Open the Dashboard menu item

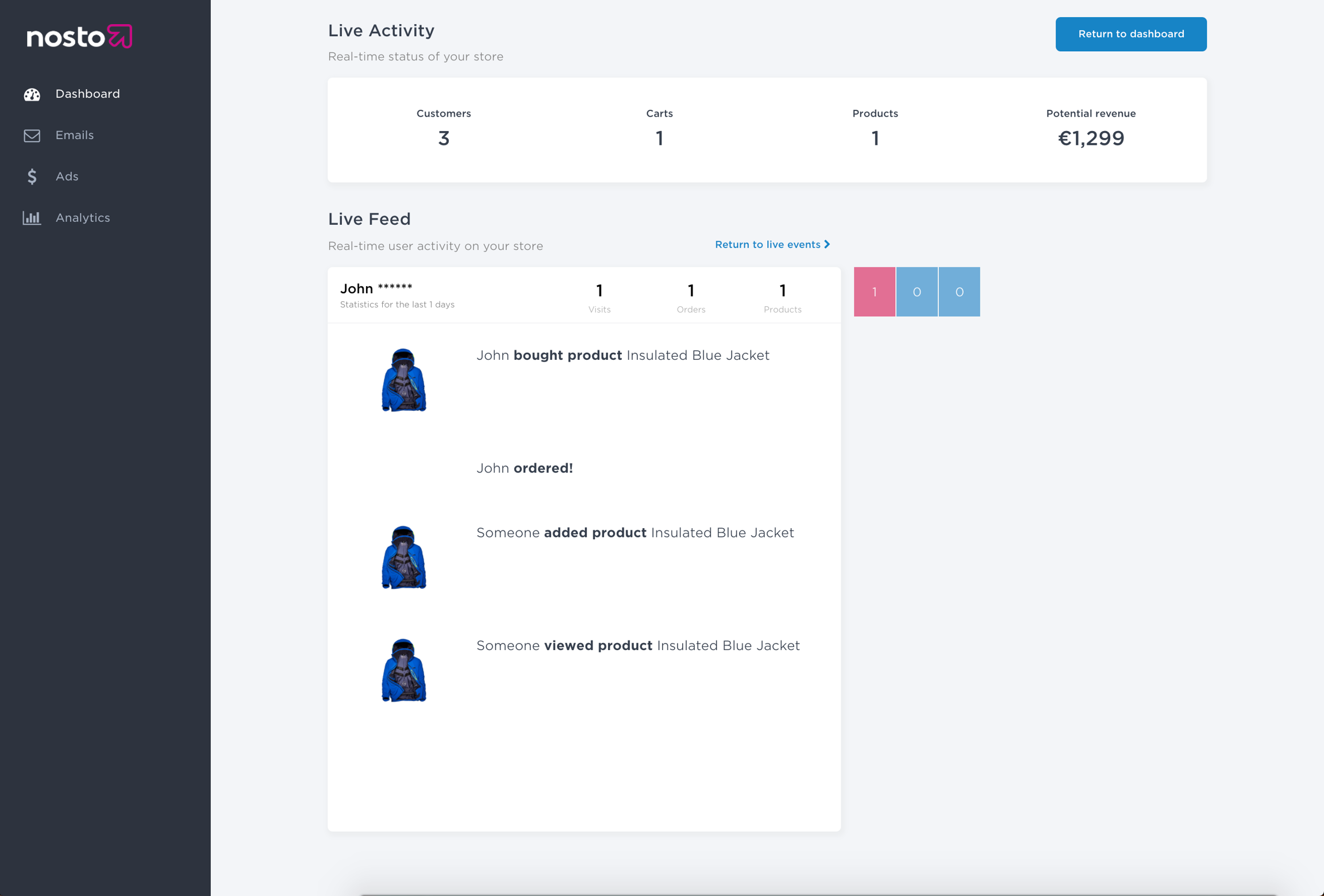point(87,94)
